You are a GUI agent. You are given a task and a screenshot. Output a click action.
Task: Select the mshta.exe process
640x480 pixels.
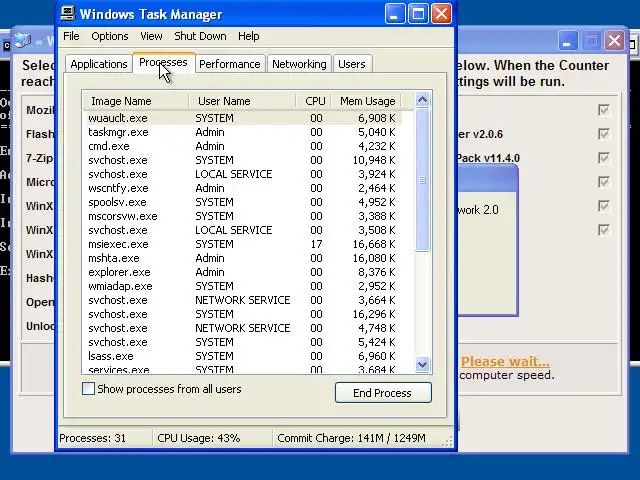(x=242, y=258)
